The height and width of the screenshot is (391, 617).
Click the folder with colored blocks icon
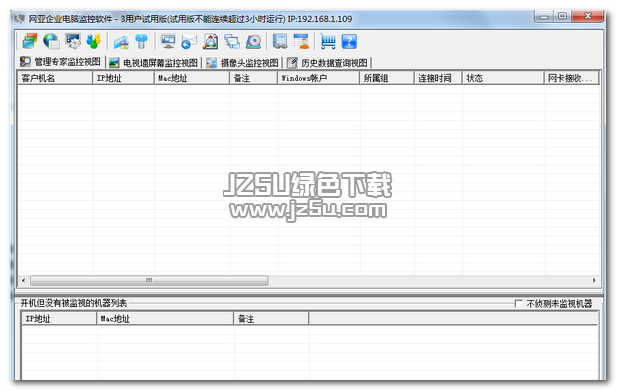121,42
